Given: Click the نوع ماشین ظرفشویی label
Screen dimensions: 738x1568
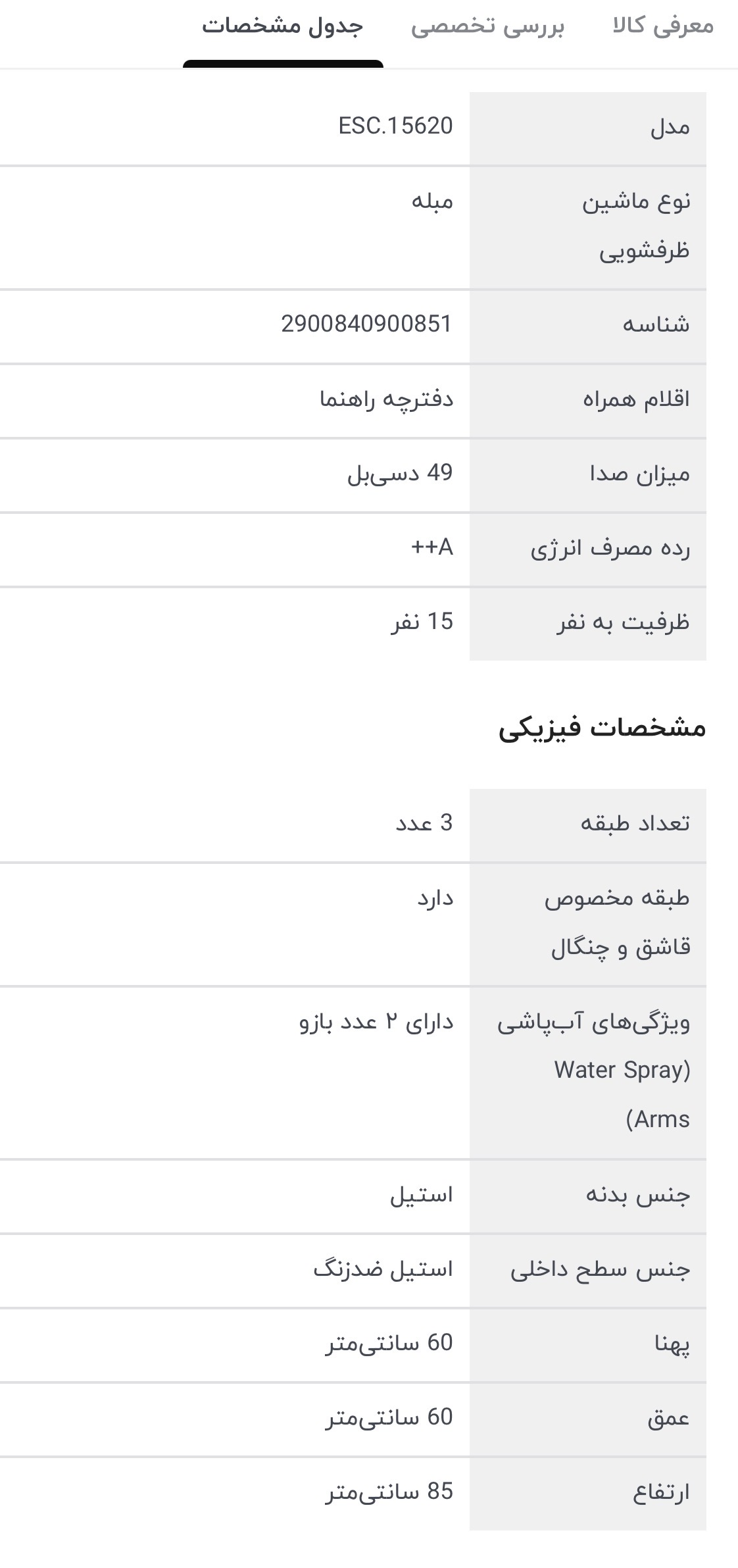Looking at the screenshot, I should coord(636,226).
